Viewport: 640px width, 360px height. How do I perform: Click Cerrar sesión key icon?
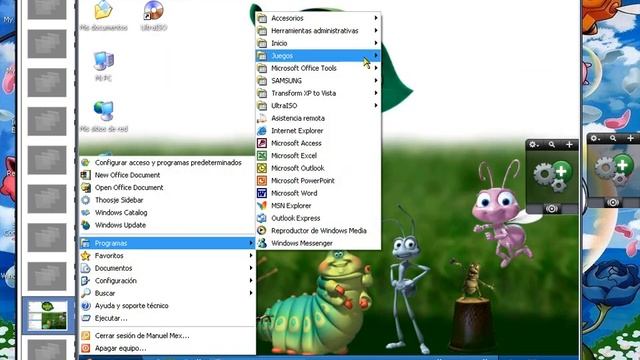pos(86,336)
